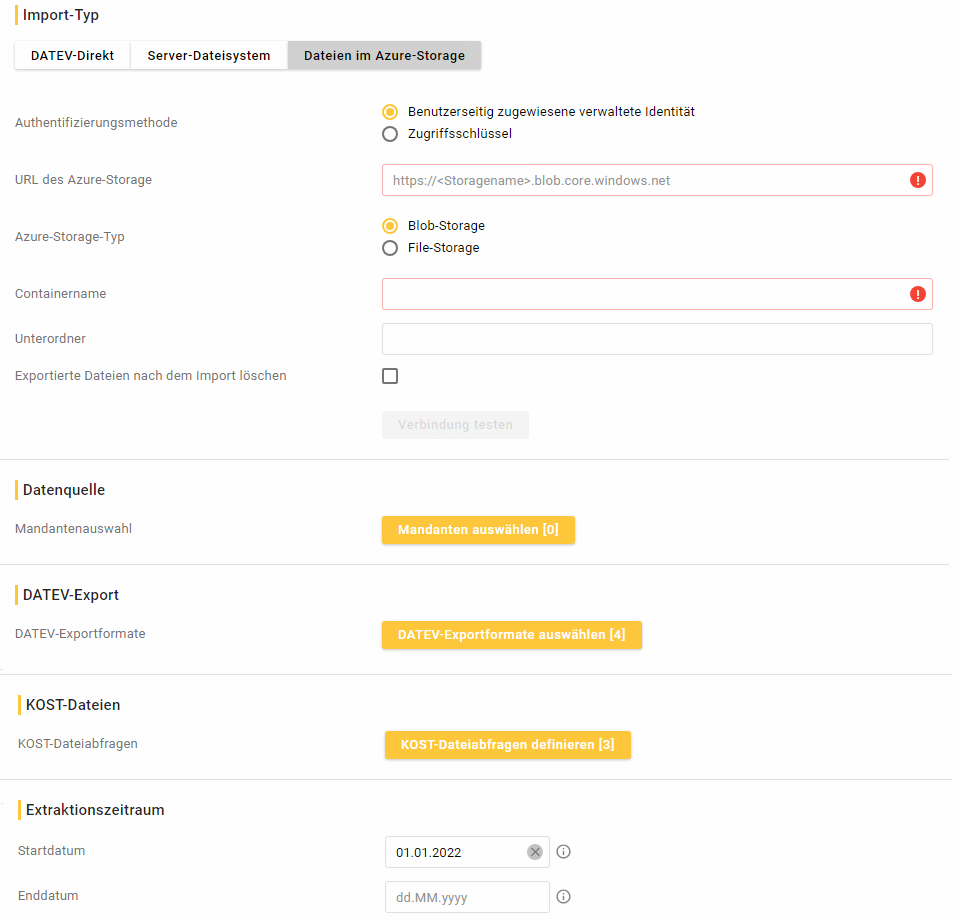Select the Dateien im Azure-Storage tab
The image size is (955, 920).
click(384, 56)
